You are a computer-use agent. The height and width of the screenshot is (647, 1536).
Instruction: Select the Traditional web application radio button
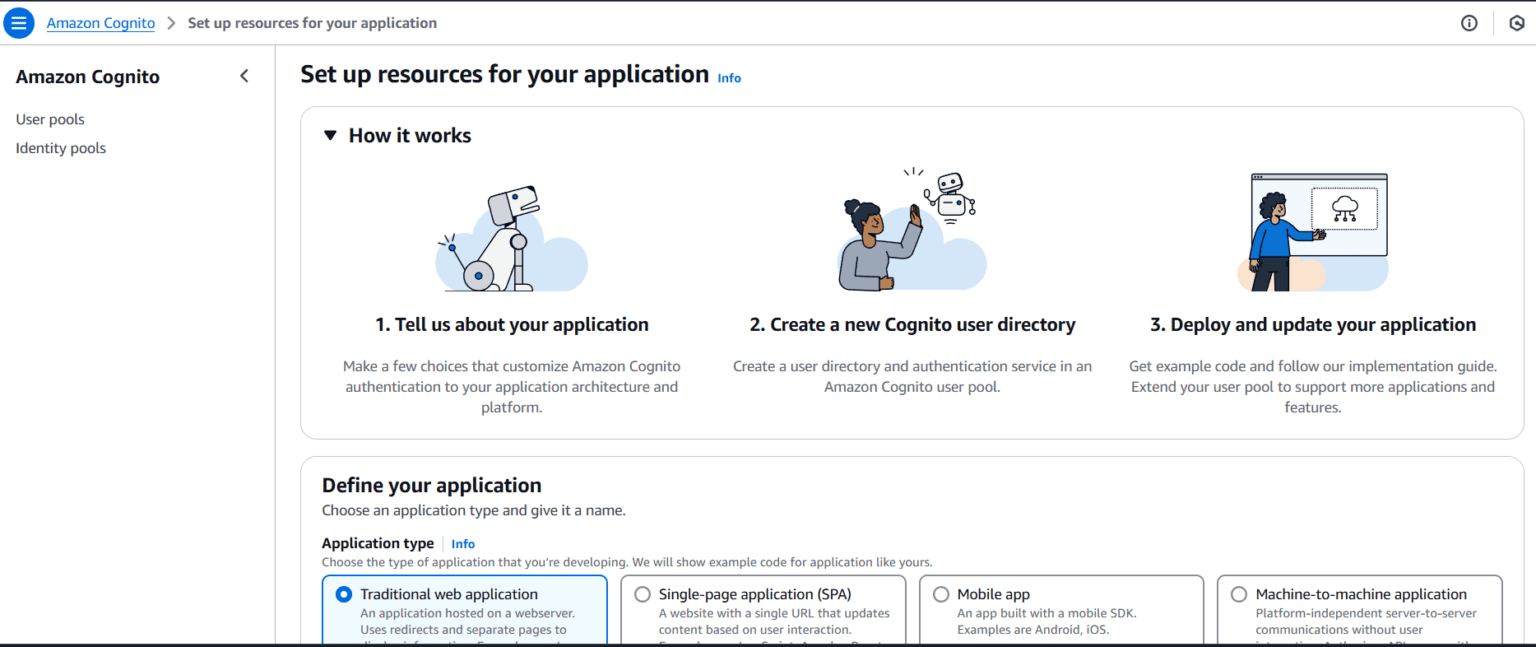tap(343, 593)
